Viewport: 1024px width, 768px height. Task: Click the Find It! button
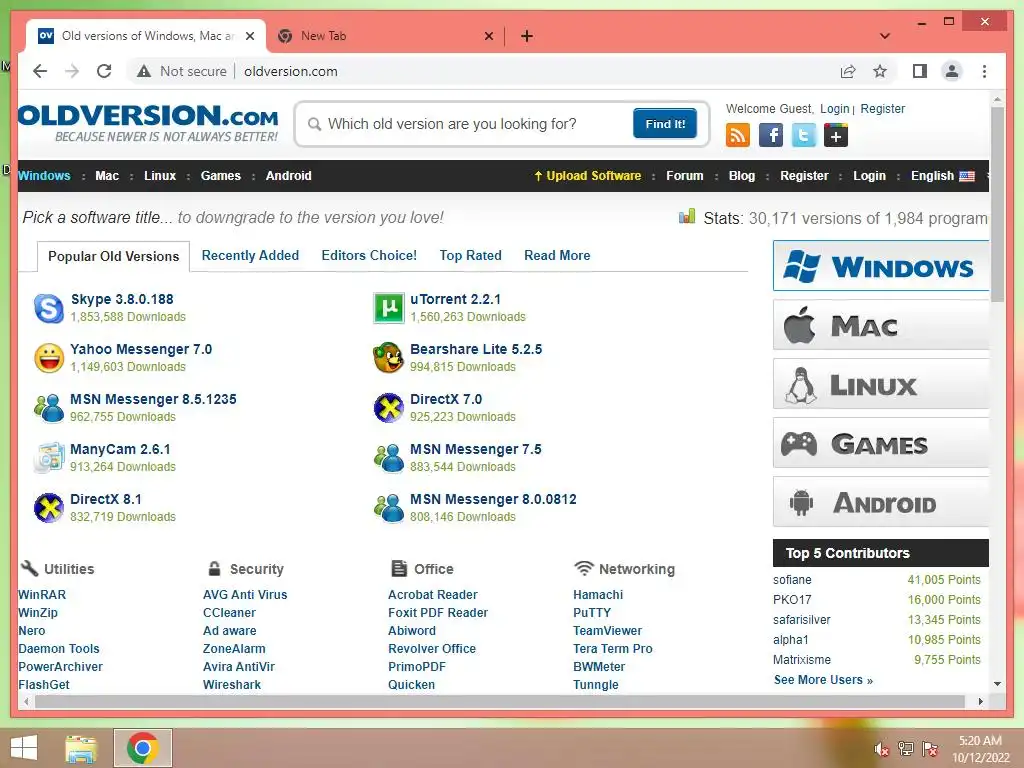665,123
